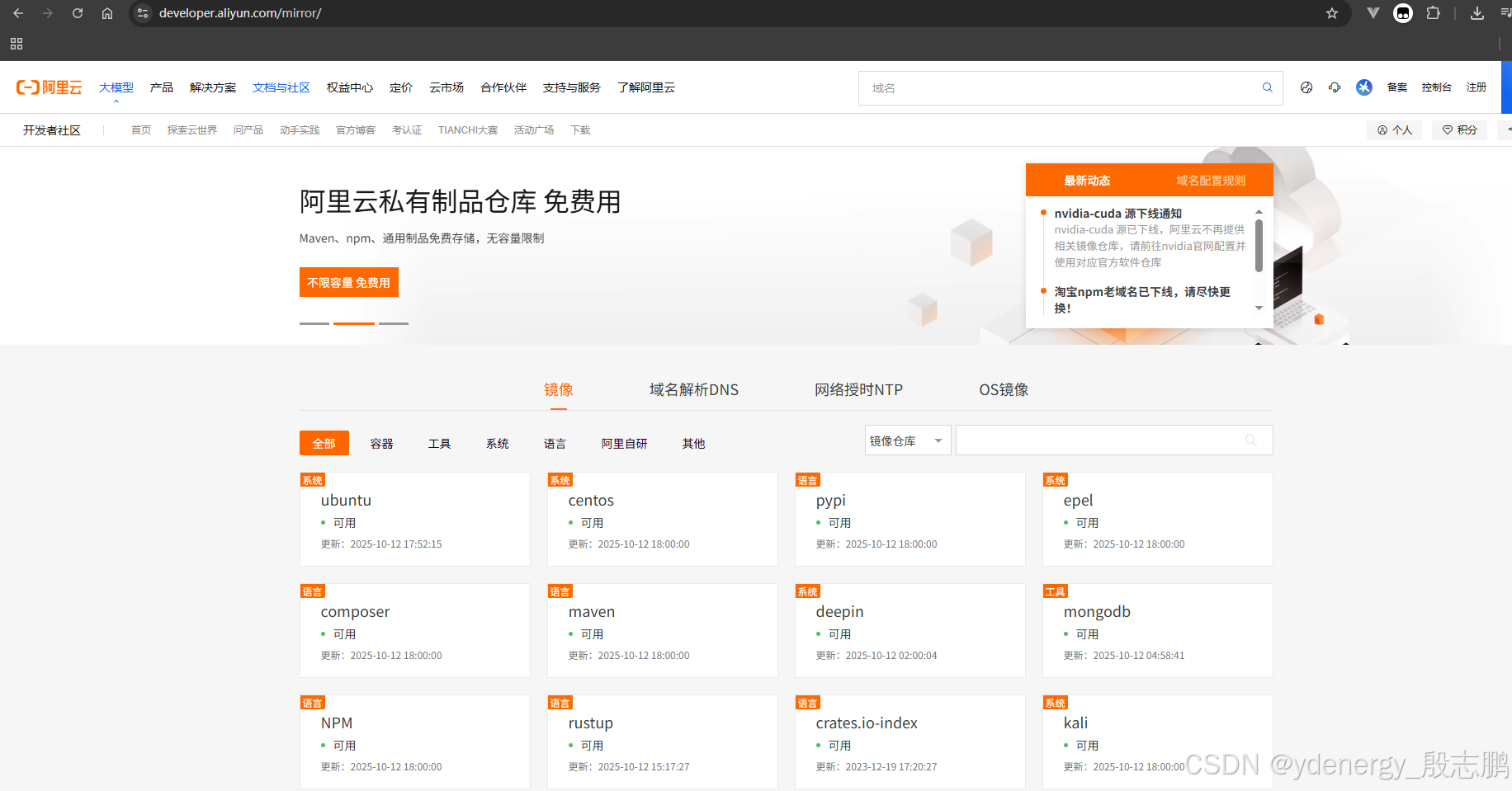The width and height of the screenshot is (1512, 791).
Task: Open the 合作伙伴 menu item
Action: 503,87
